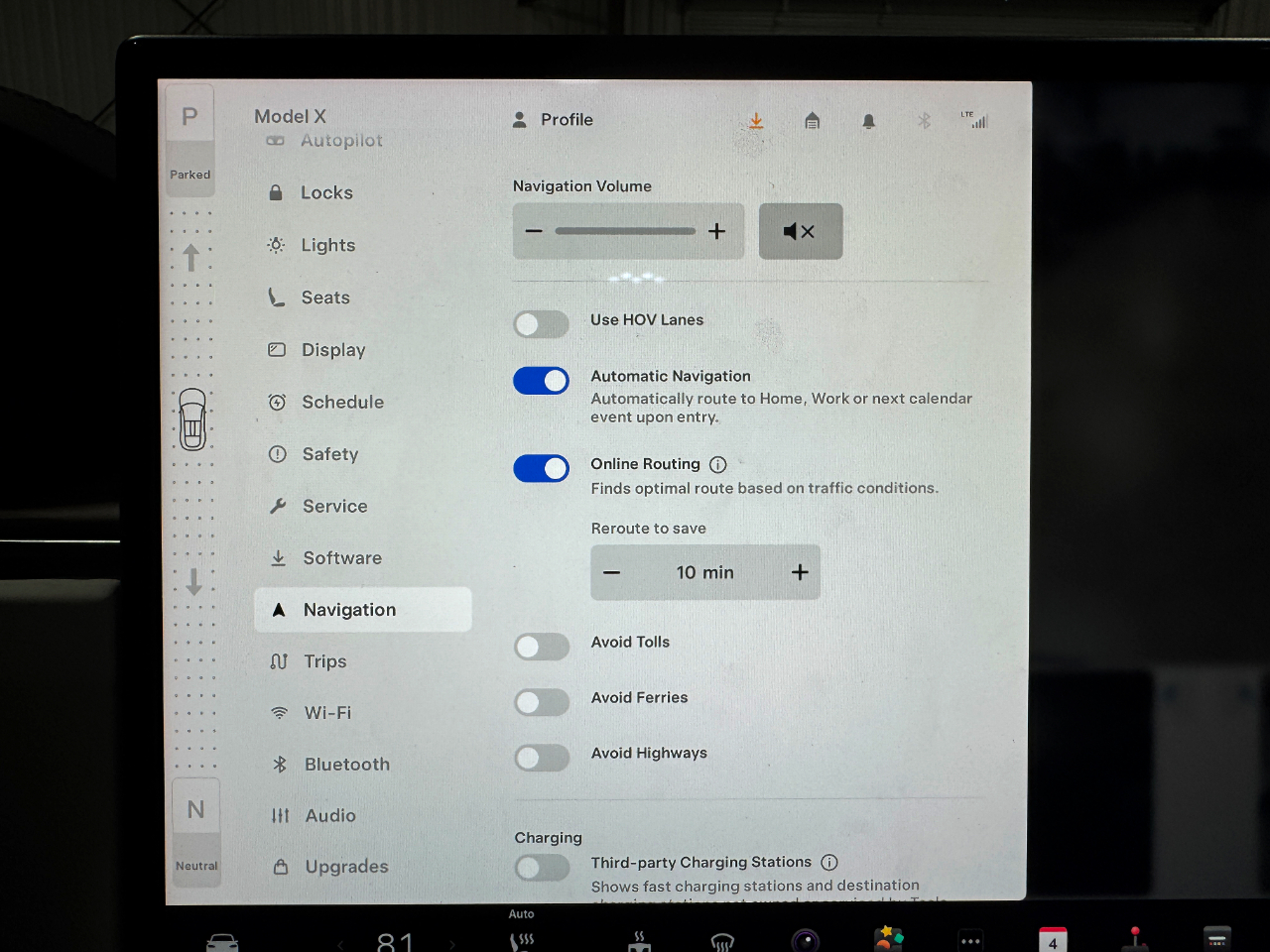Go to the Display settings menu

(x=333, y=350)
